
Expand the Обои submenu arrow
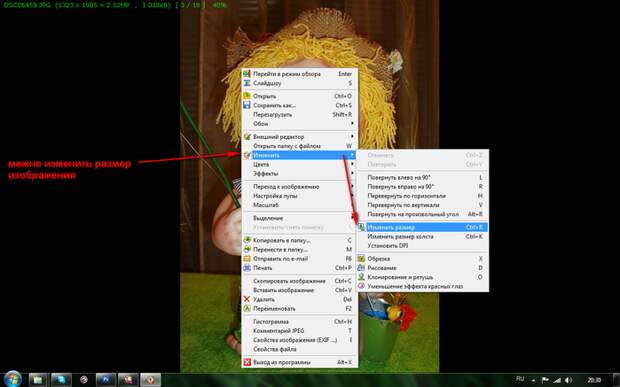(x=352, y=123)
